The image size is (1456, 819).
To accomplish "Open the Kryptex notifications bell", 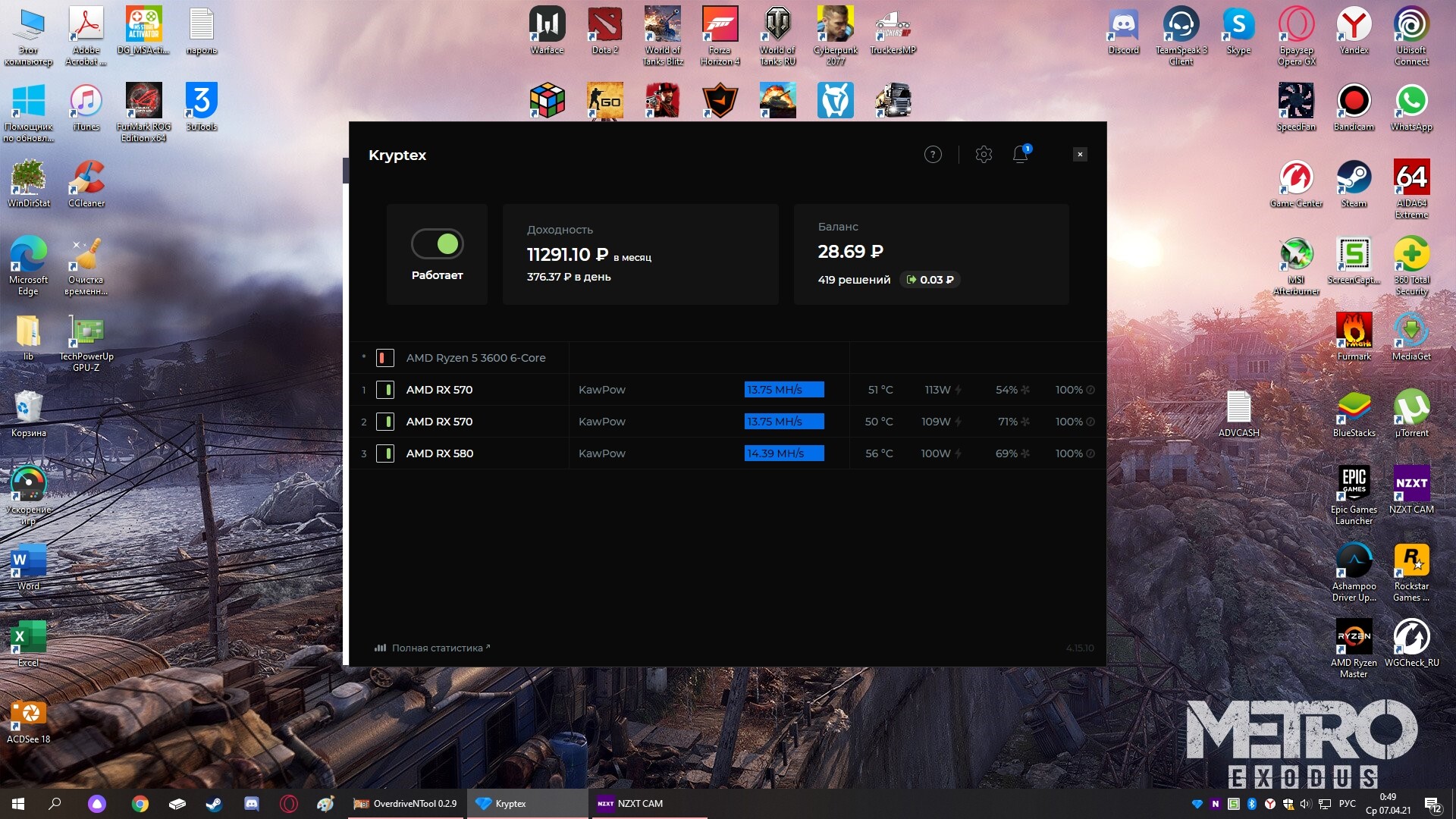I will coord(1021,154).
